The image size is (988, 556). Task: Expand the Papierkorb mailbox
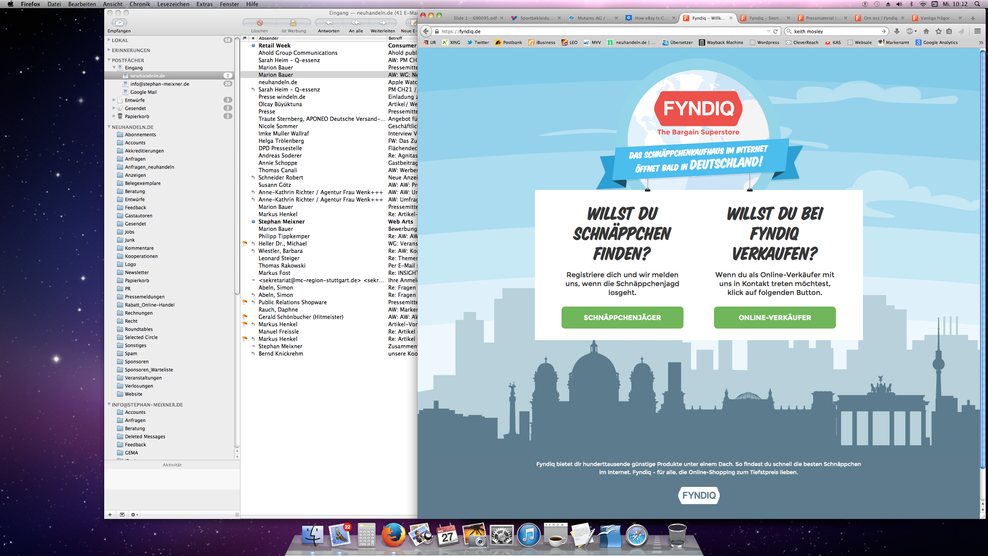(x=114, y=116)
